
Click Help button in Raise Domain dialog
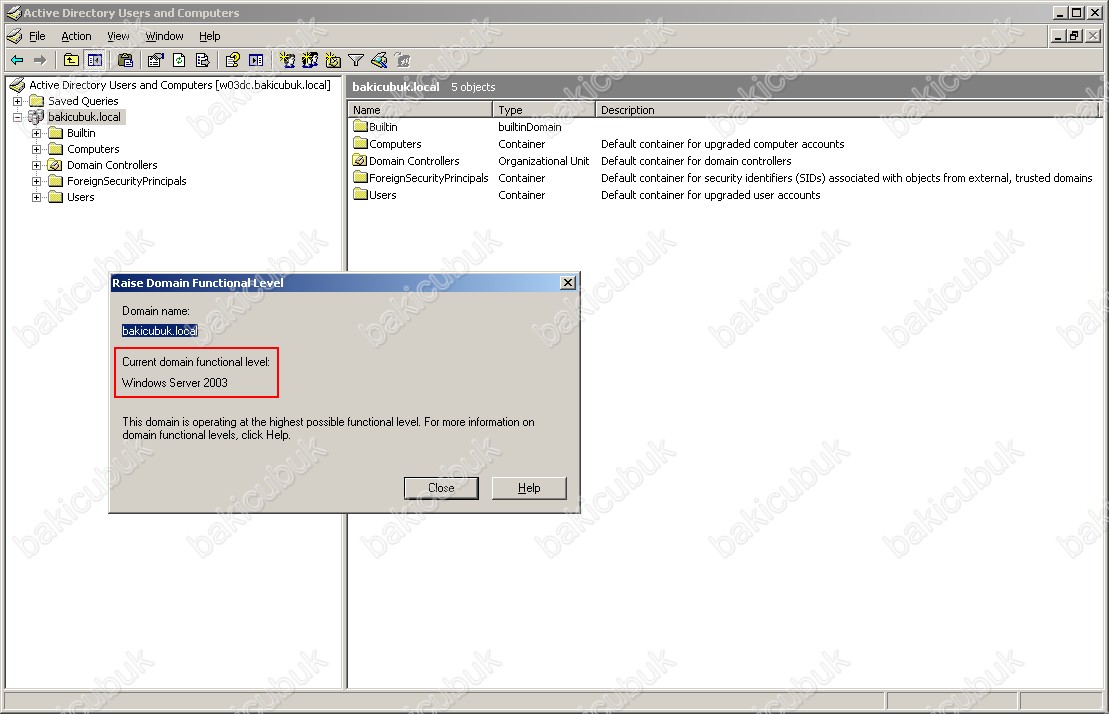click(x=529, y=488)
